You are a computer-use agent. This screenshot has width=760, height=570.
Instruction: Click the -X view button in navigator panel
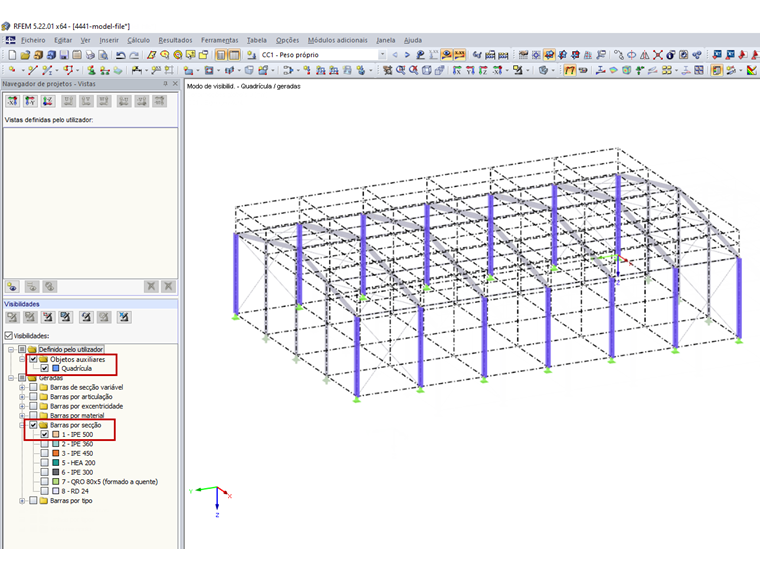13,101
